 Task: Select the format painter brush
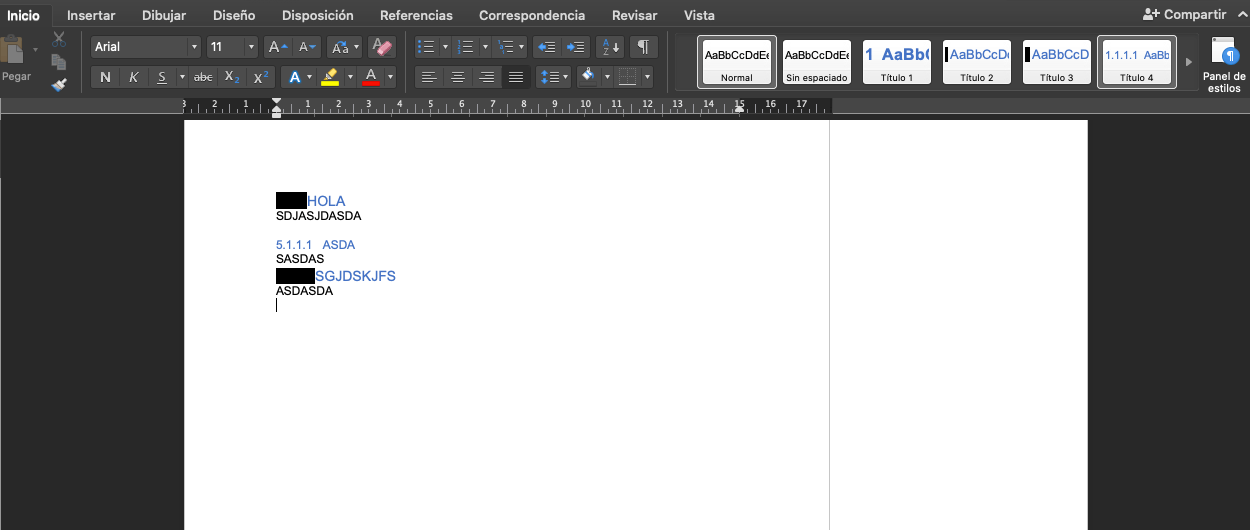[58, 84]
